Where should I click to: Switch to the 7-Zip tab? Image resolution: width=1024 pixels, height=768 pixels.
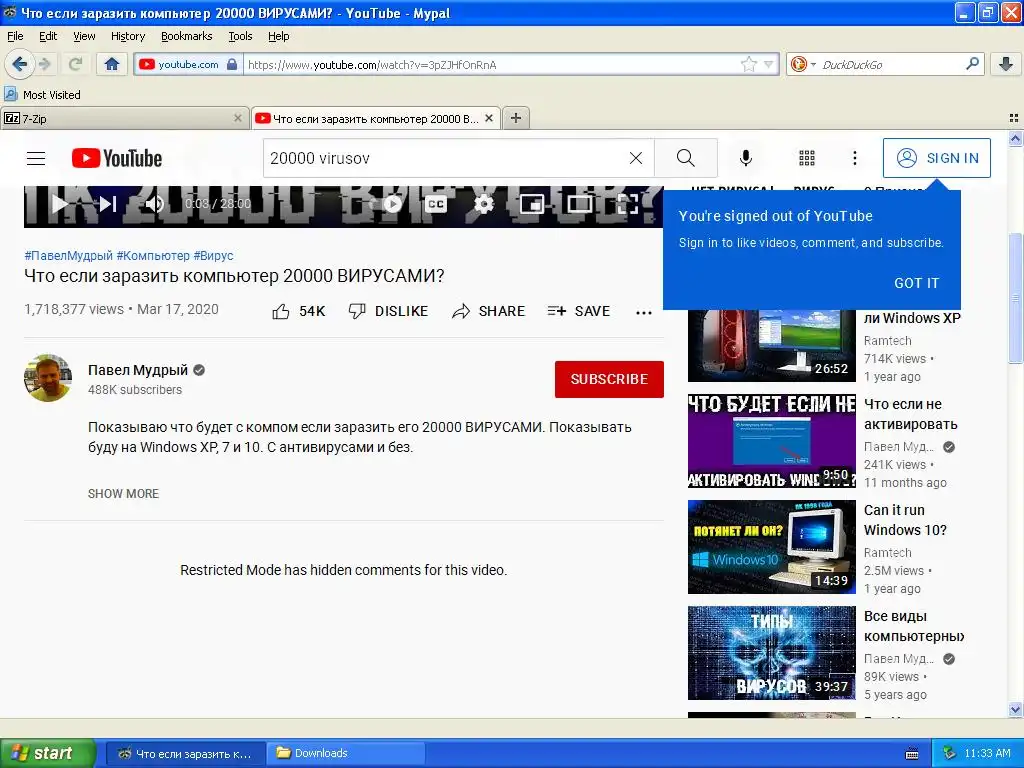point(118,118)
